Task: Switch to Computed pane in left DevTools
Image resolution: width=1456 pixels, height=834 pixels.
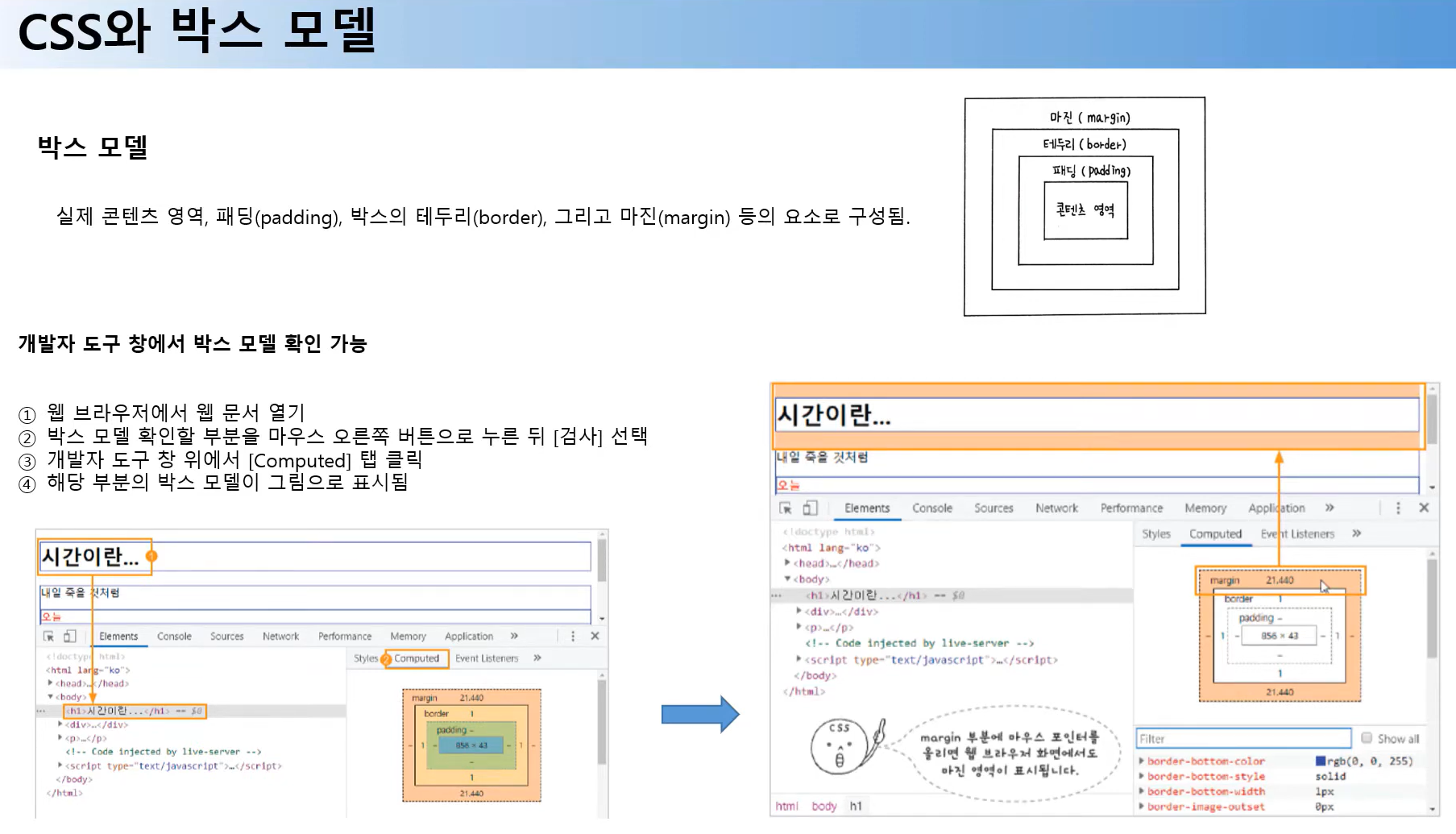Action: pyautogui.click(x=417, y=658)
